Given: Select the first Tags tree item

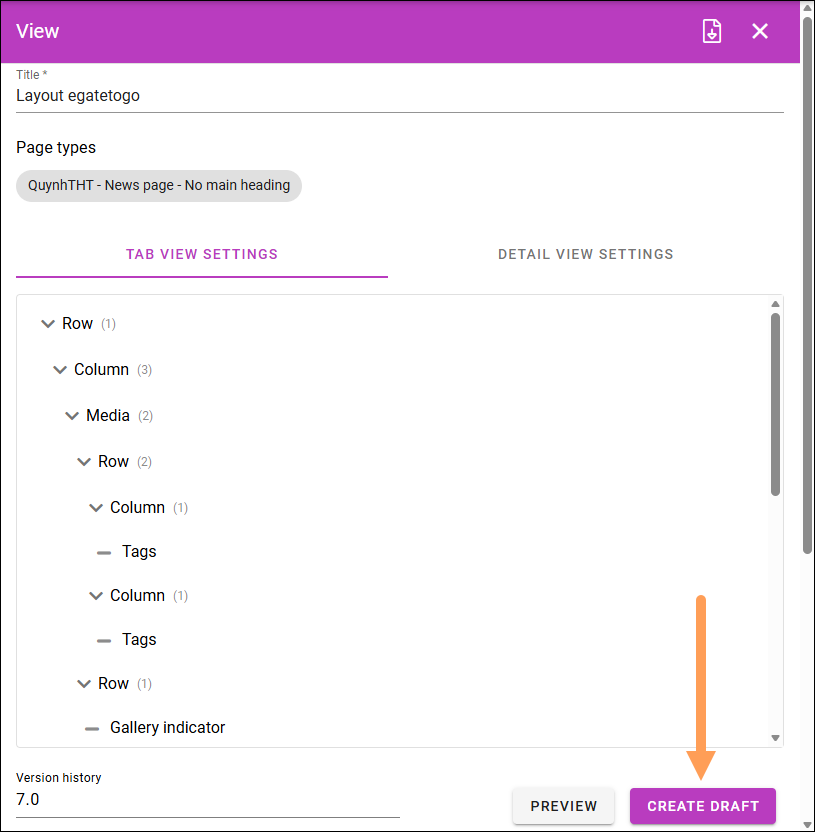Looking at the screenshot, I should coord(139,552).
